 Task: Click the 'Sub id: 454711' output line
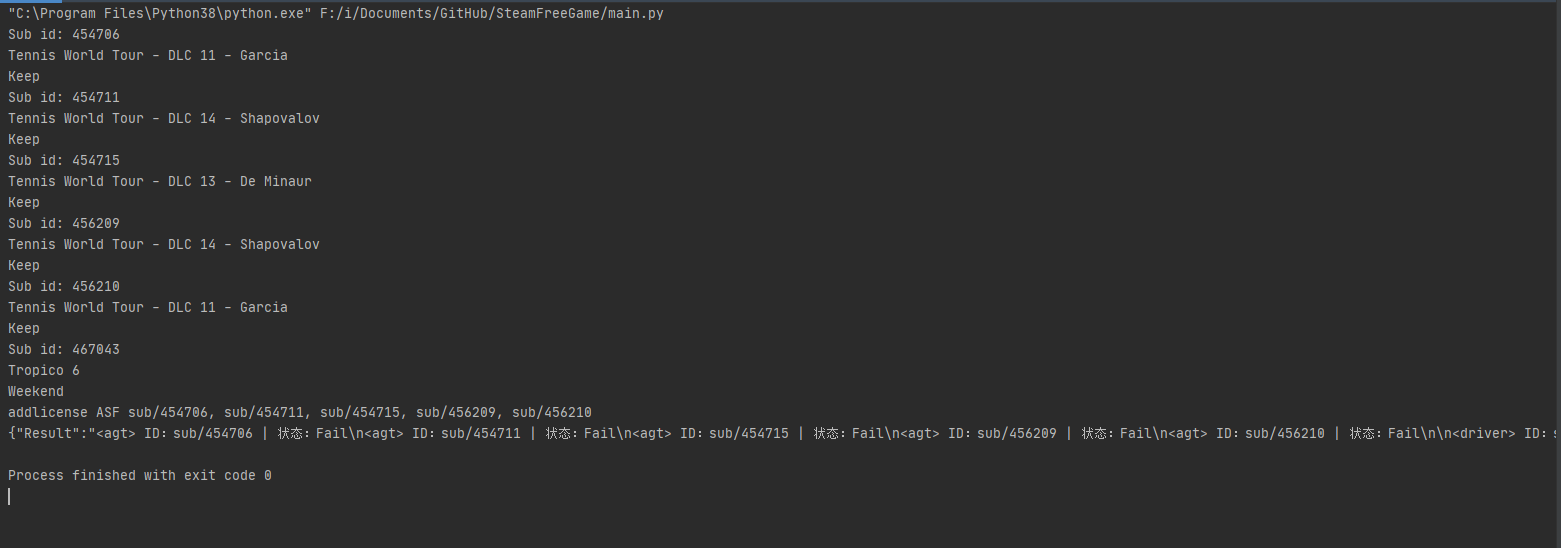[x=64, y=97]
